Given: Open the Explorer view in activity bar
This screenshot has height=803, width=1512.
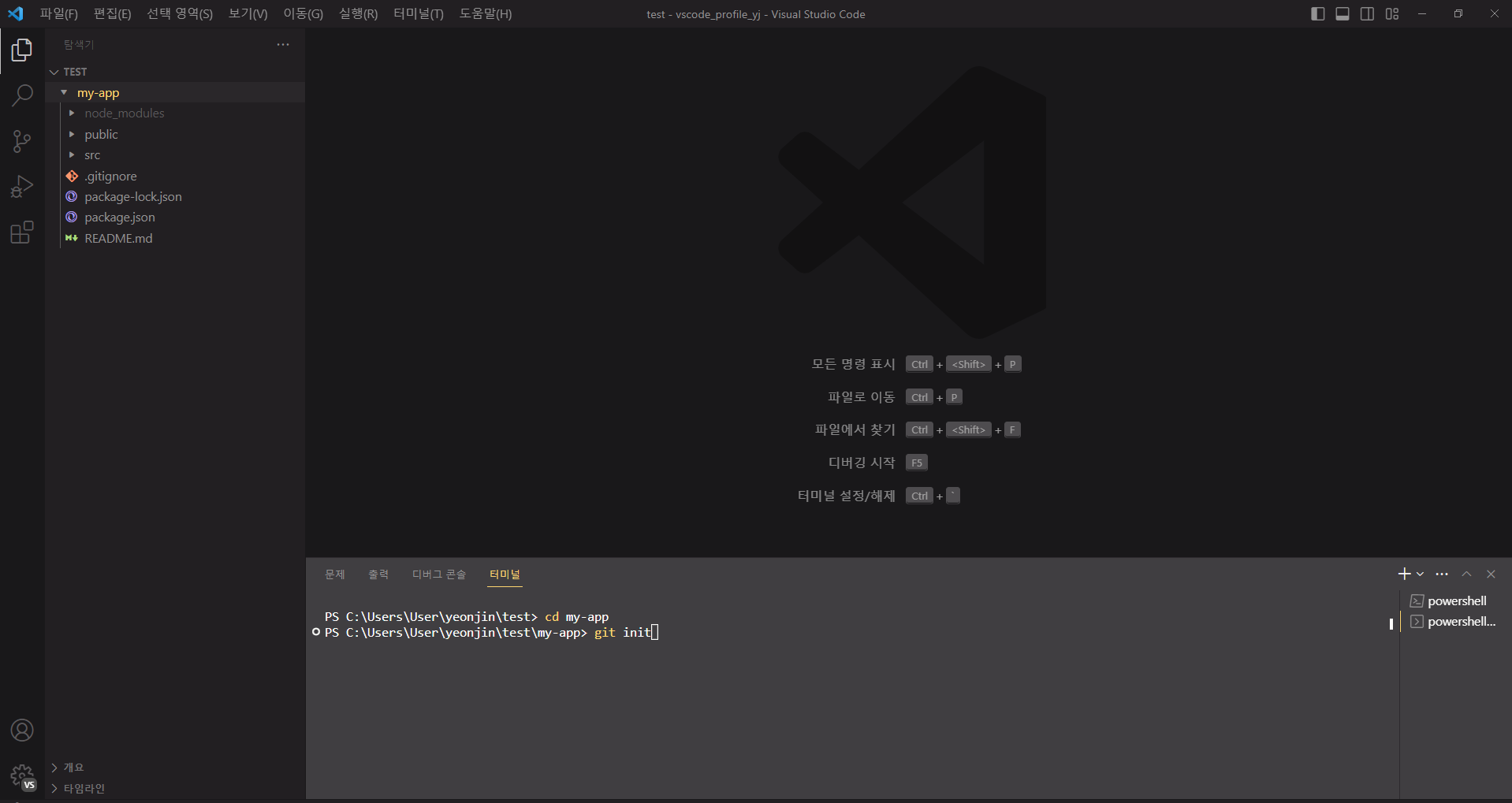Looking at the screenshot, I should click(x=22, y=50).
